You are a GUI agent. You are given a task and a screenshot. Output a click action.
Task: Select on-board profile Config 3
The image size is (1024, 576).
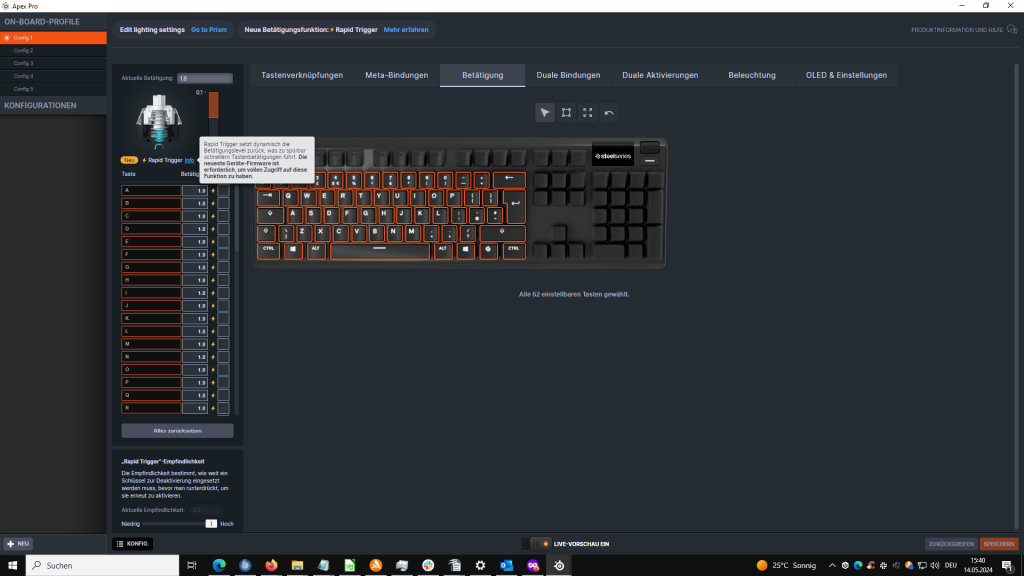[54, 63]
